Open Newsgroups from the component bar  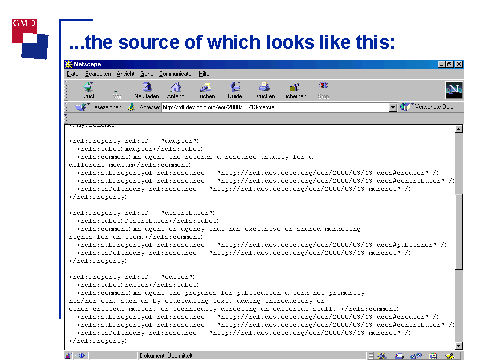tap(416, 356)
